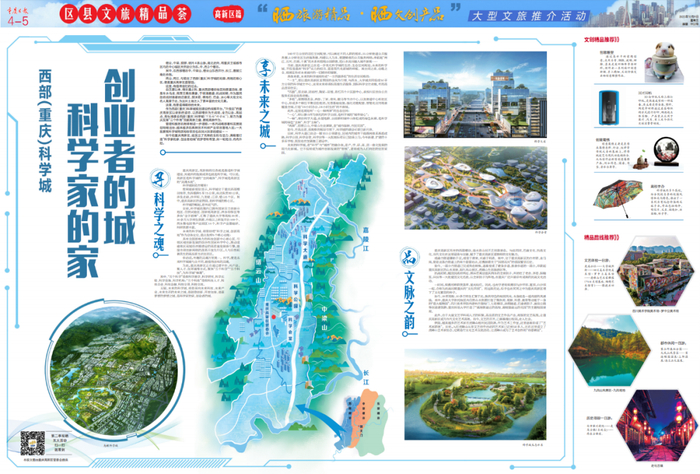The image size is (700, 474).
Task: Click the vertical text '西部(重庆)科学城'
Action: click(45, 130)
